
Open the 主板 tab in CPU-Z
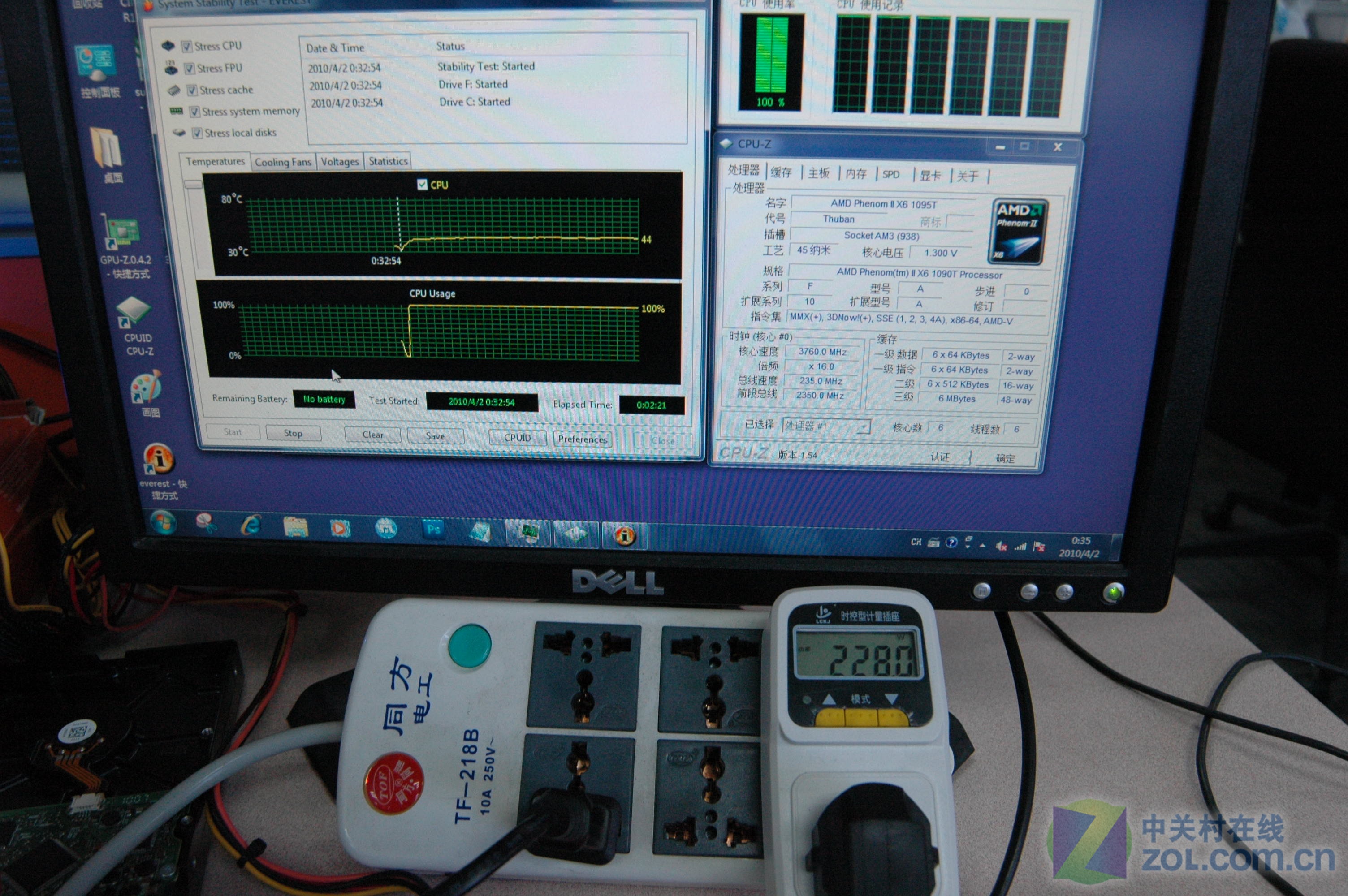click(x=818, y=173)
